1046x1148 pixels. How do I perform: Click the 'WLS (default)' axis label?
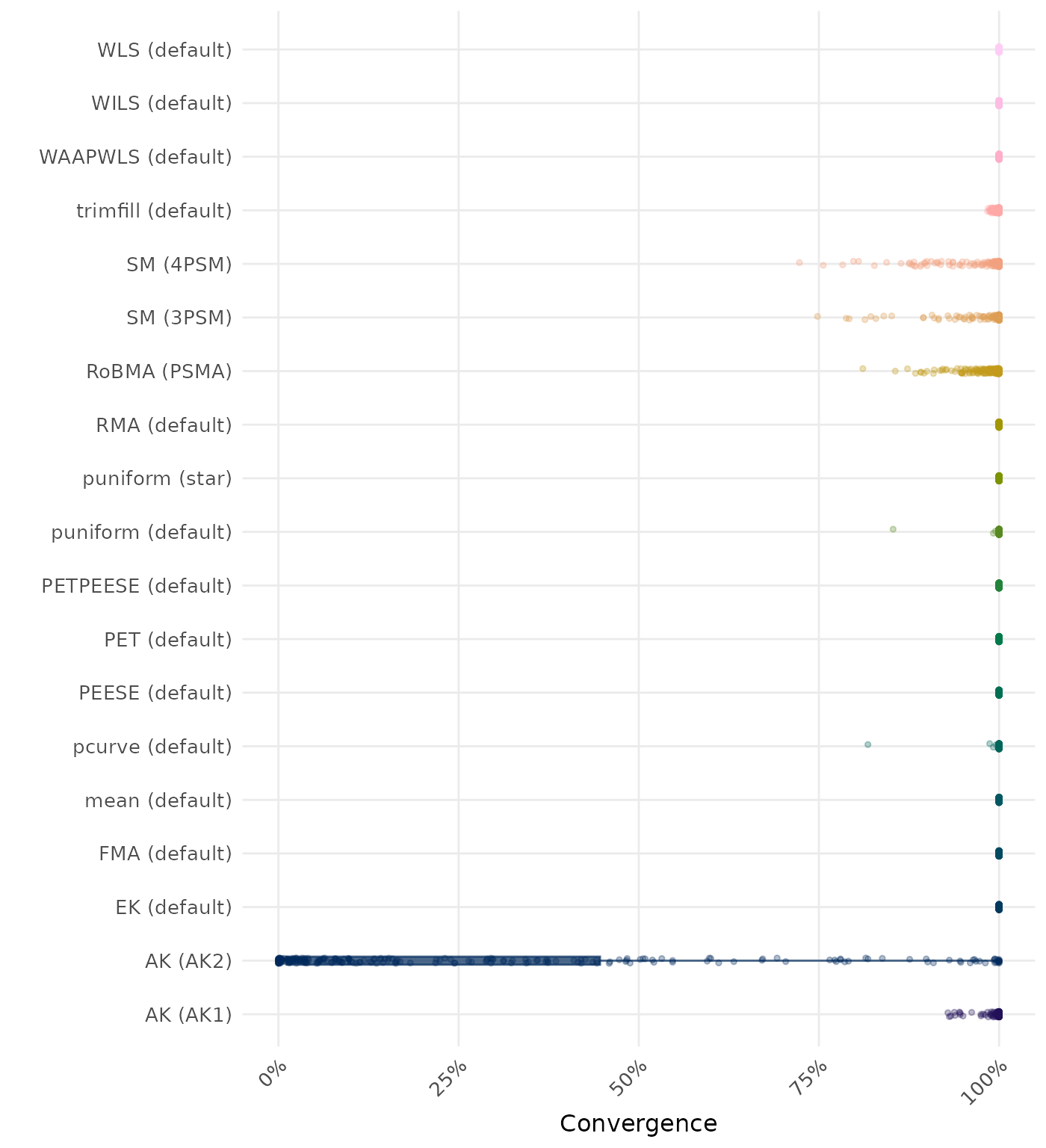[164, 50]
